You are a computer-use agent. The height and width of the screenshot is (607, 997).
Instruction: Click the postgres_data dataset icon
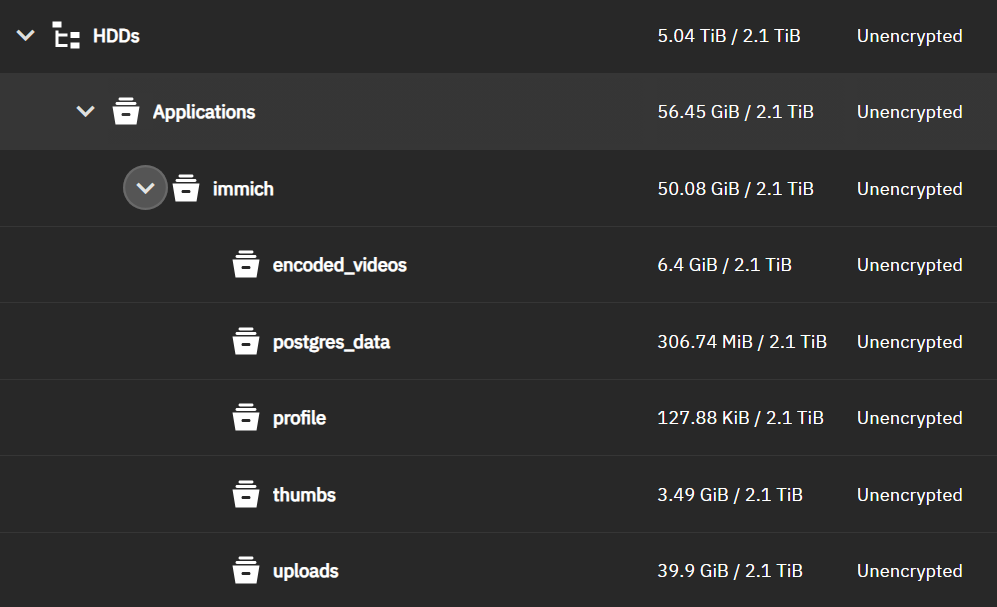(x=246, y=341)
